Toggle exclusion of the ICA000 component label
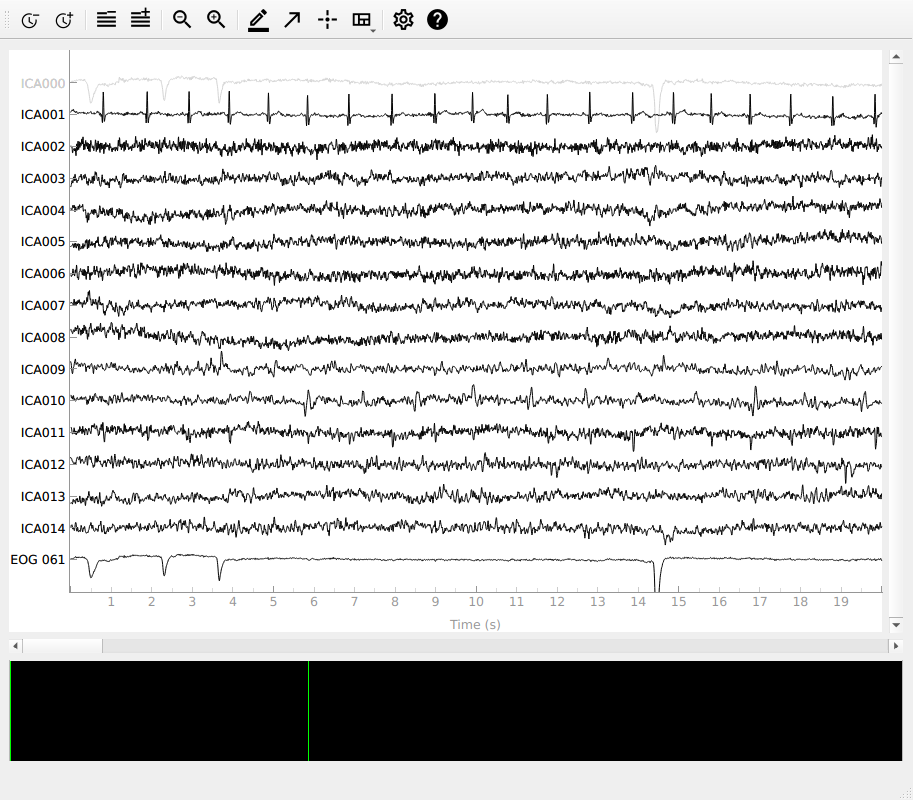The height and width of the screenshot is (800, 913). click(x=43, y=83)
